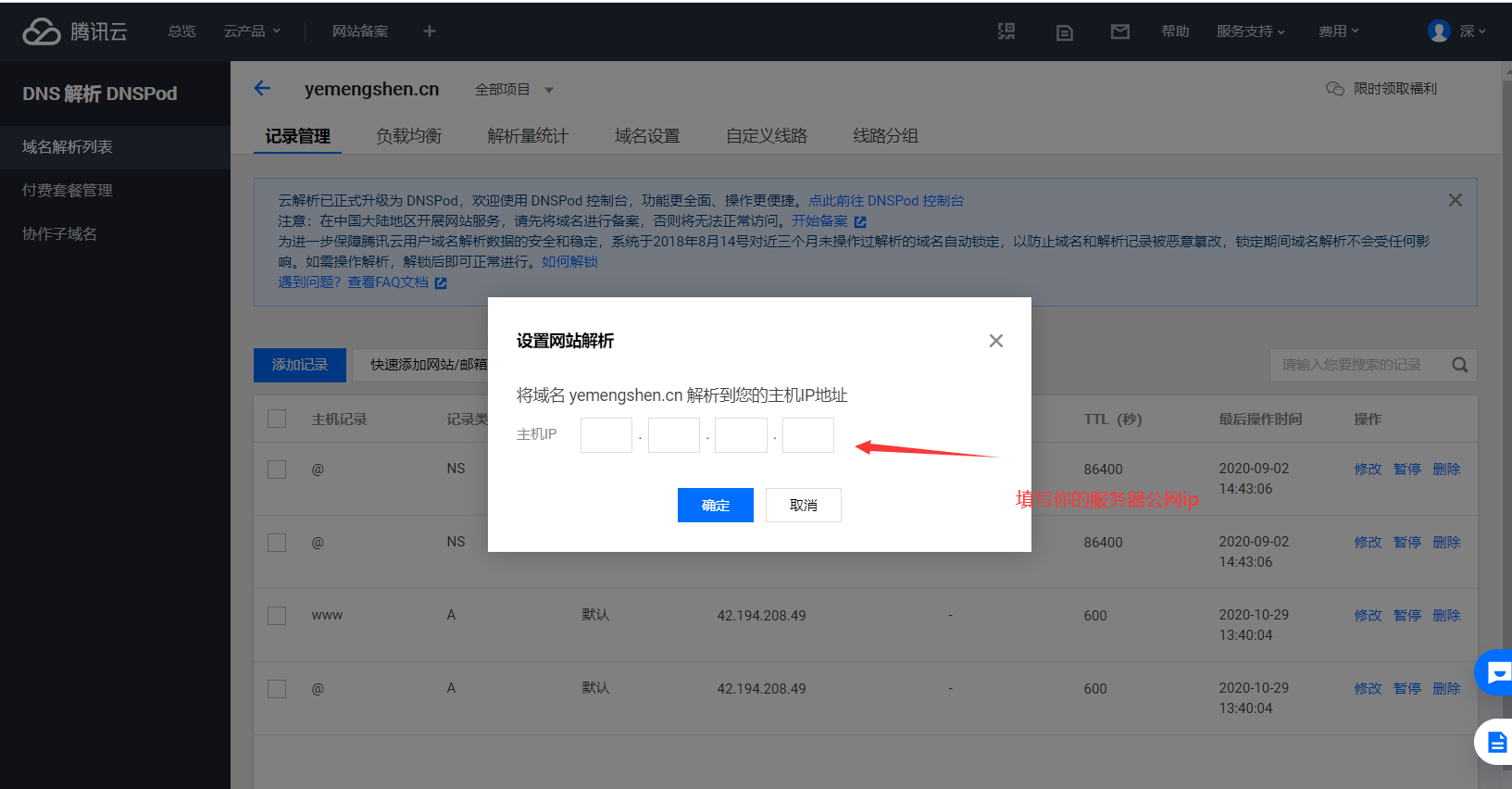Switch to 线路分组 tab
The height and width of the screenshot is (789, 1512).
coord(885,136)
